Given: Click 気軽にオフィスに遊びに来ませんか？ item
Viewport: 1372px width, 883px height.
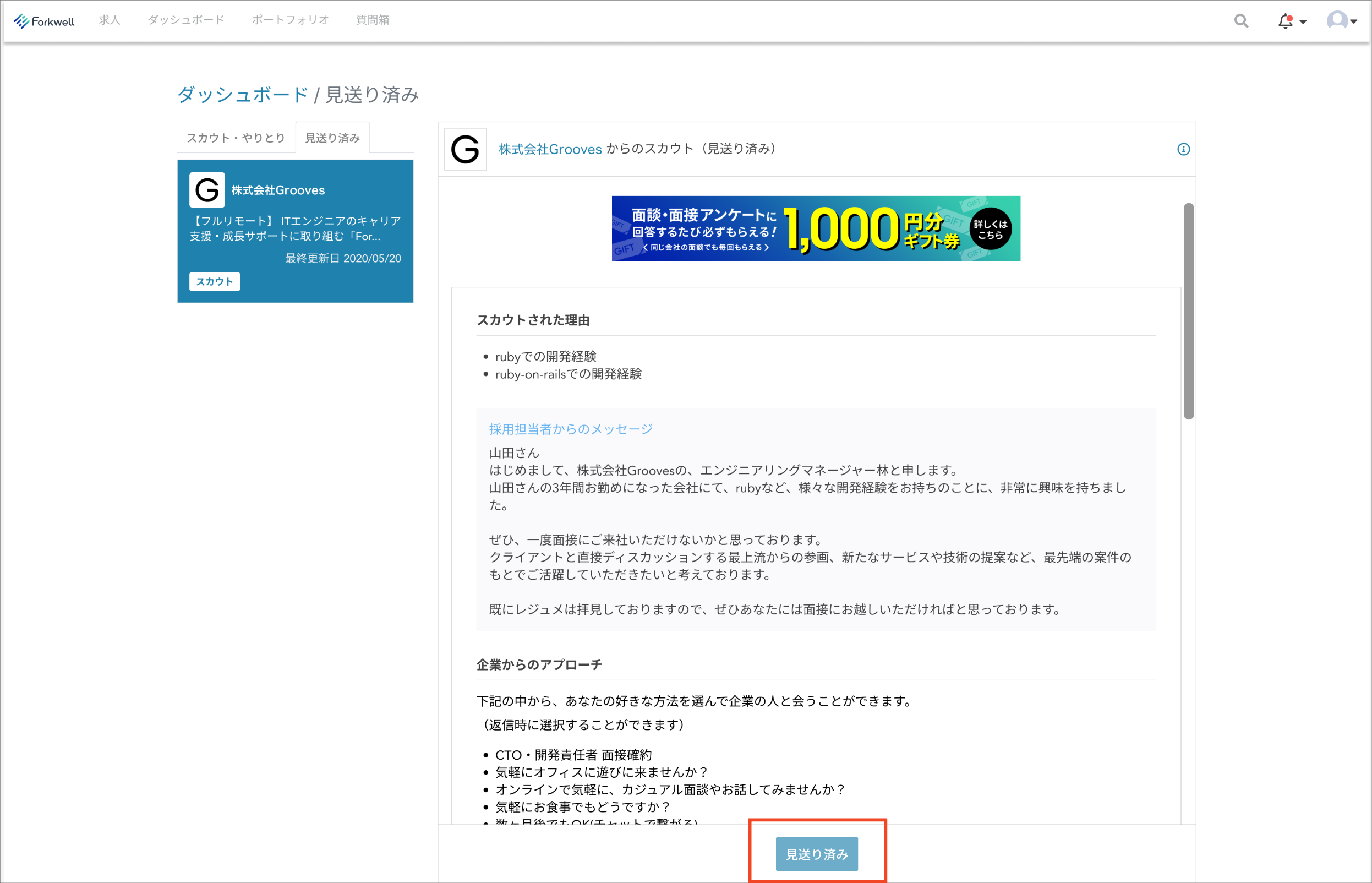Looking at the screenshot, I should click(x=602, y=772).
